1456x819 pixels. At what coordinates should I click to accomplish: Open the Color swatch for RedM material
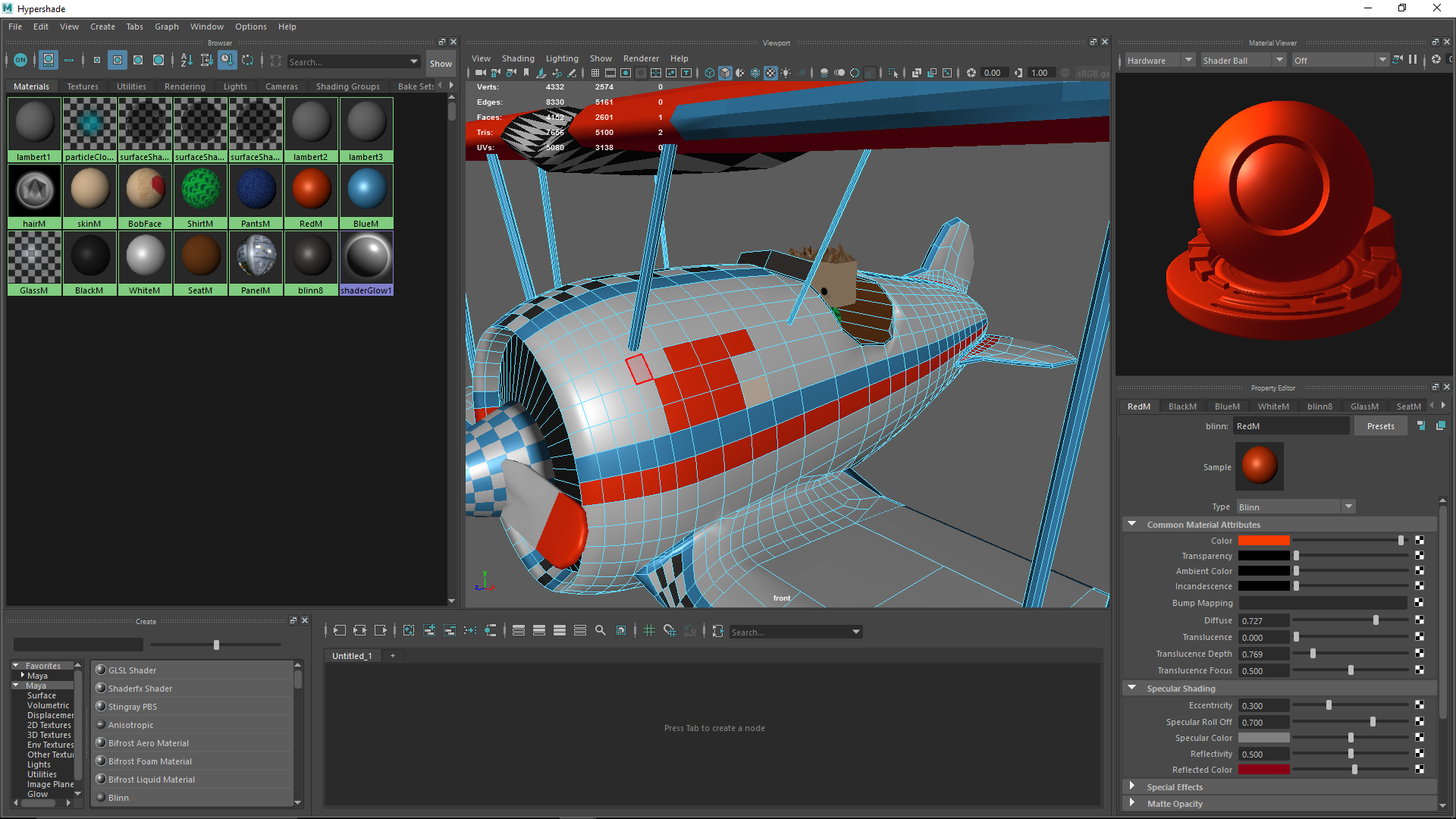pos(1263,540)
